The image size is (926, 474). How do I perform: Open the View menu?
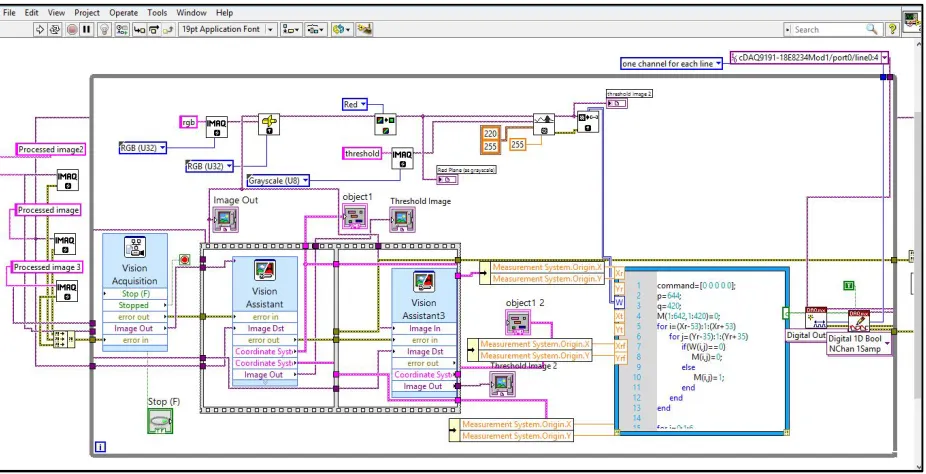(56, 12)
